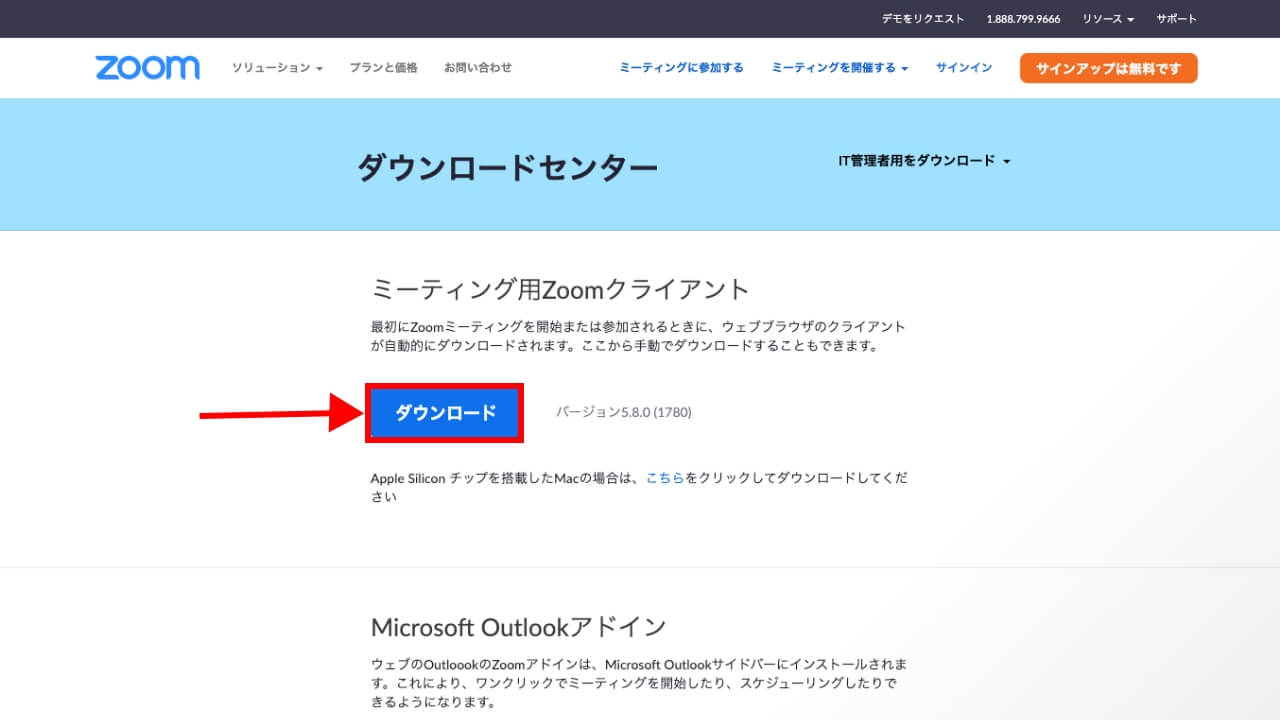1280x720 pixels.
Task: Click the version text バージョン5.8.0 (1780)
Action: tap(623, 412)
